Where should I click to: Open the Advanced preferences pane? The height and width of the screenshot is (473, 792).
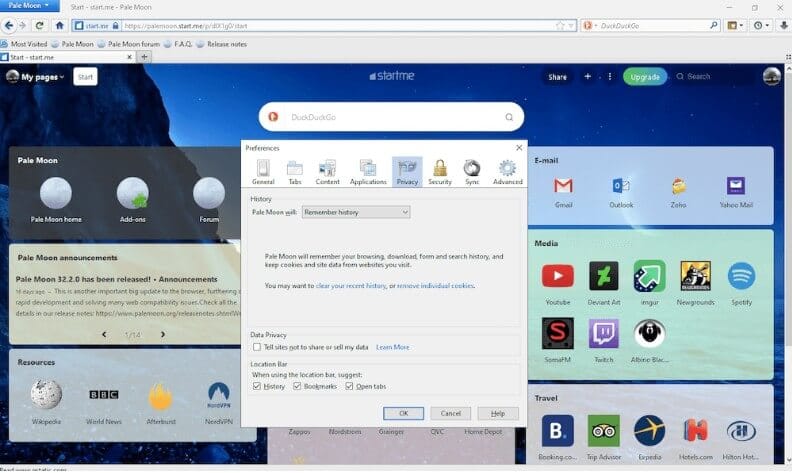pyautogui.click(x=508, y=172)
